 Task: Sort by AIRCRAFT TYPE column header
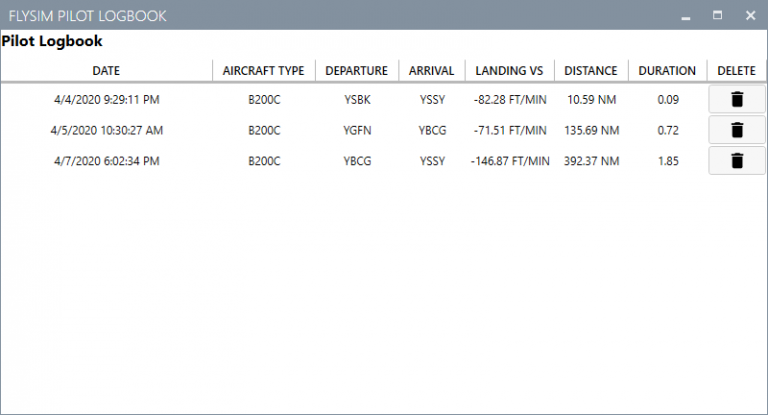coord(264,71)
